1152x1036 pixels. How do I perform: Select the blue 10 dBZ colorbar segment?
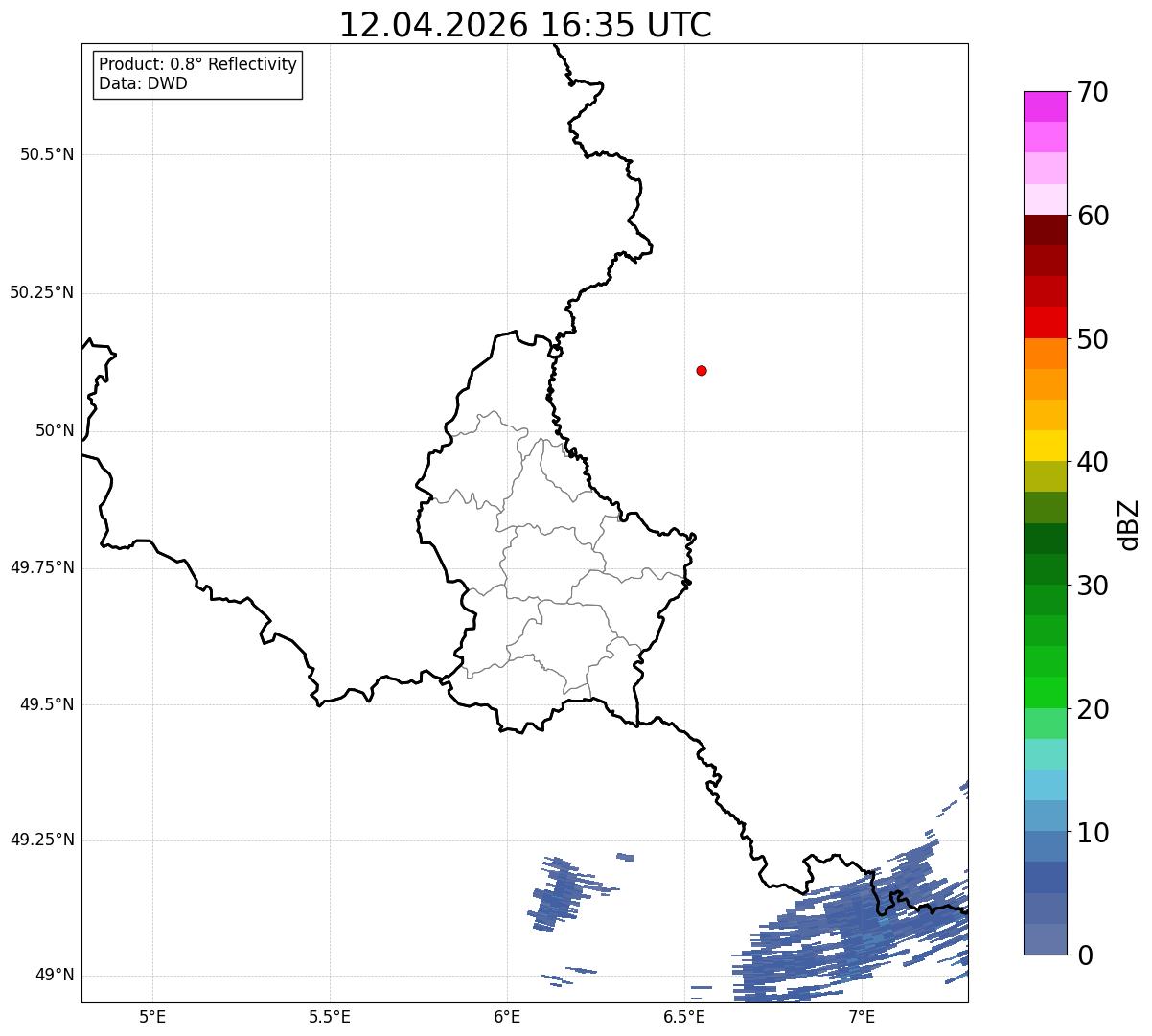1045,847
